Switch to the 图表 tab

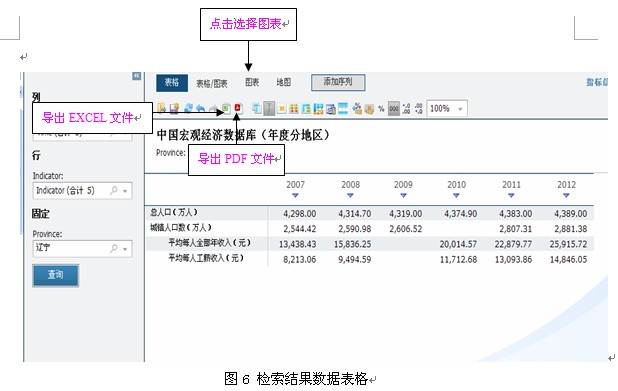pyautogui.click(x=252, y=82)
